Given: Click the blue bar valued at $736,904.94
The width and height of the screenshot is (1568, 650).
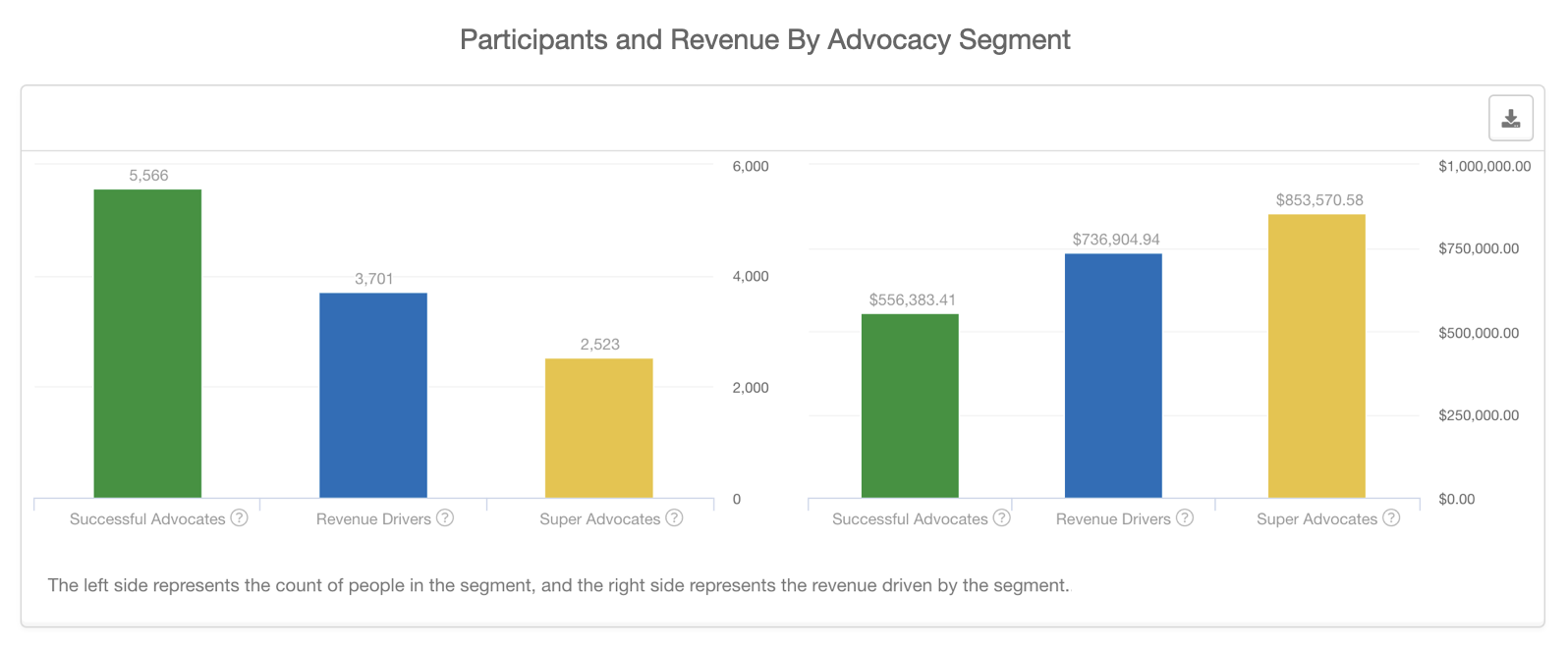Looking at the screenshot, I should (1113, 375).
